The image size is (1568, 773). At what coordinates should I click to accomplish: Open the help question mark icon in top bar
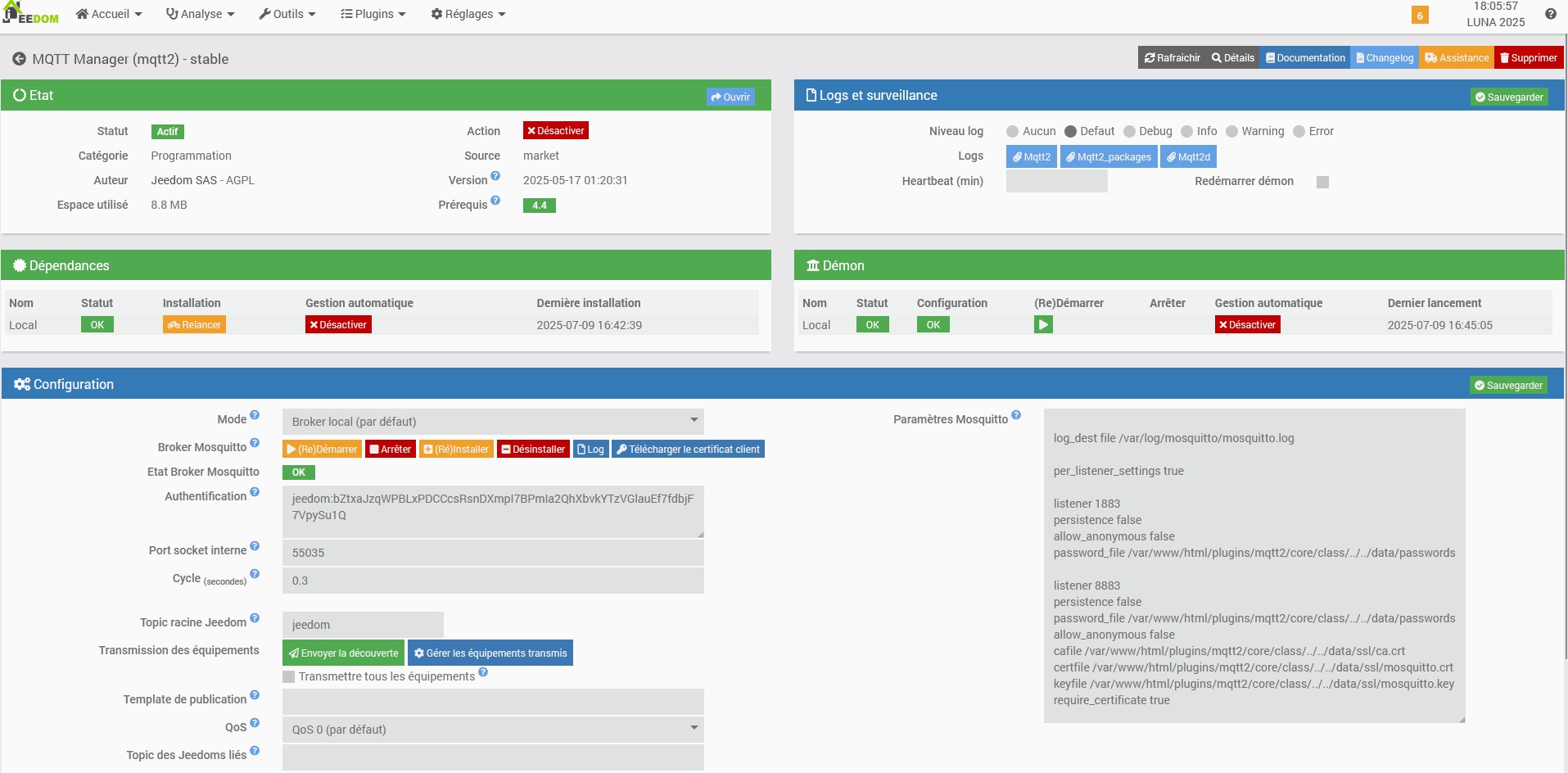click(x=1551, y=14)
